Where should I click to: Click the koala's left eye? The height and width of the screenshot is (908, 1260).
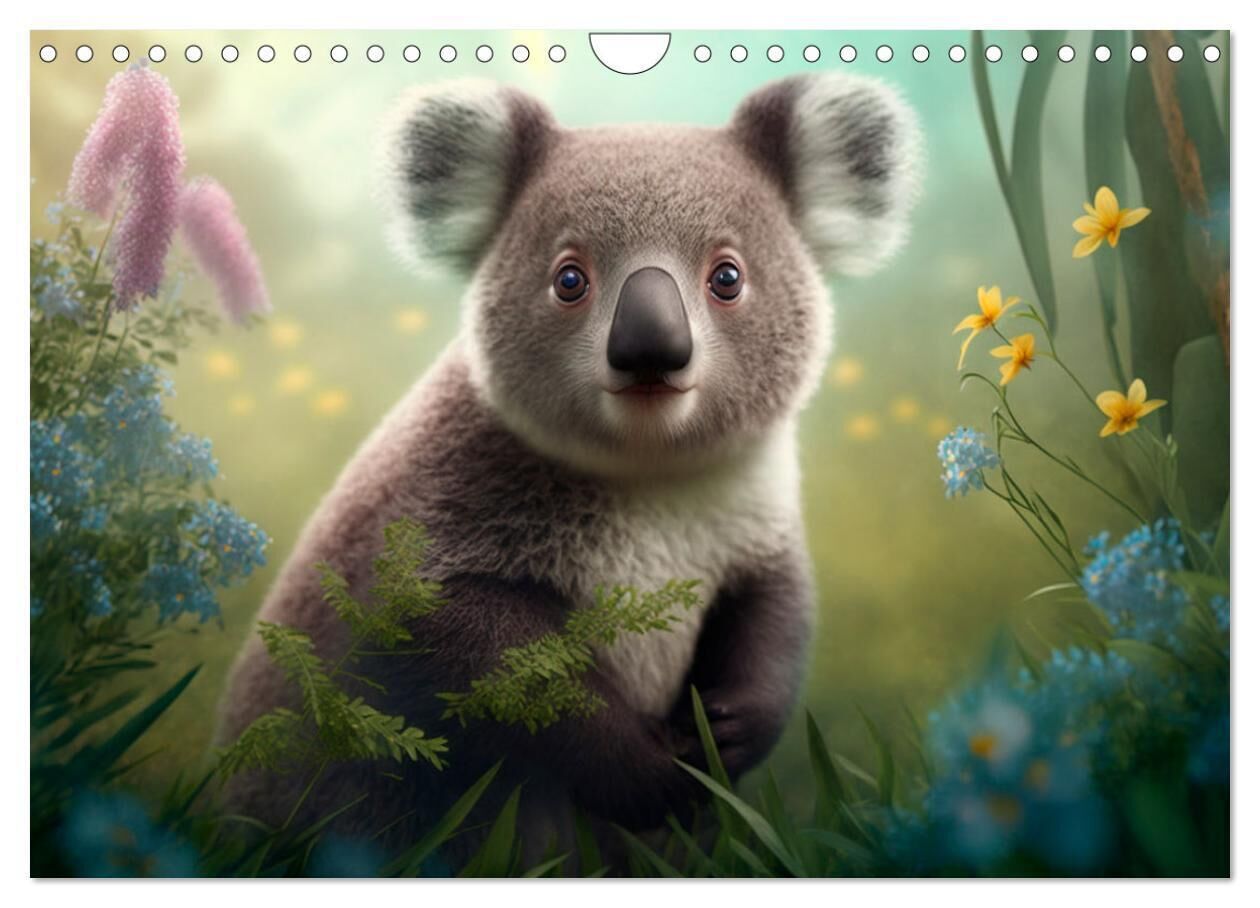tap(571, 283)
